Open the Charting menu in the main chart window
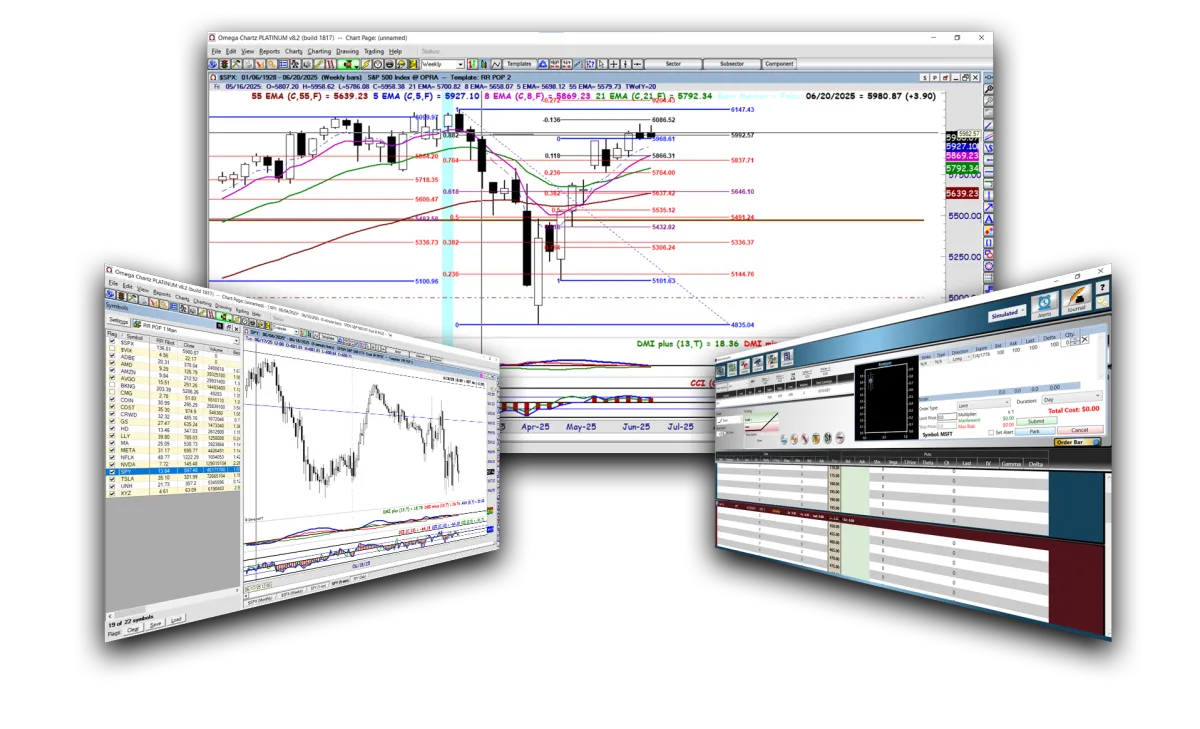Viewport: 1200px width, 729px height. click(319, 51)
